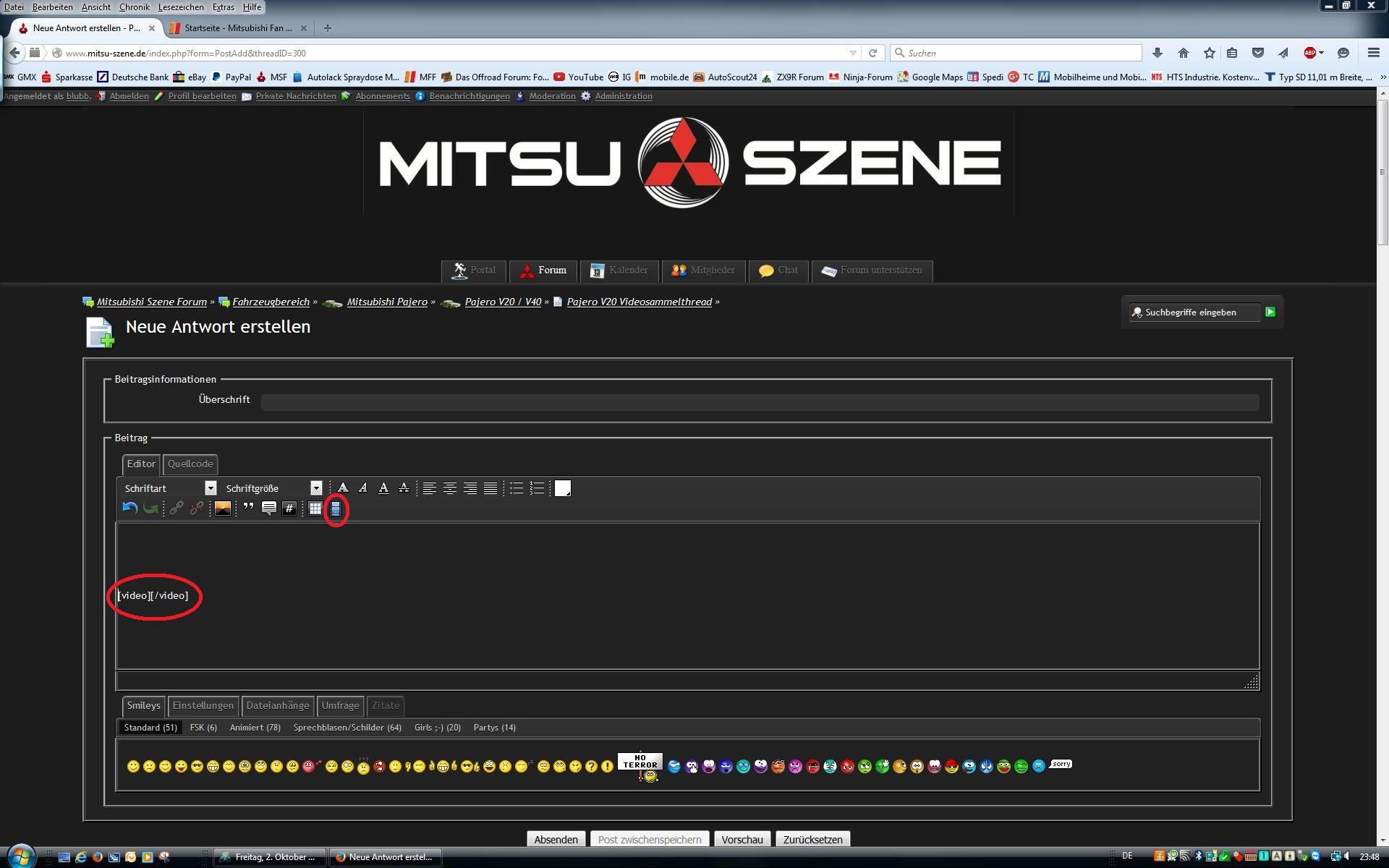Remove link with the unlink icon

[x=197, y=509]
